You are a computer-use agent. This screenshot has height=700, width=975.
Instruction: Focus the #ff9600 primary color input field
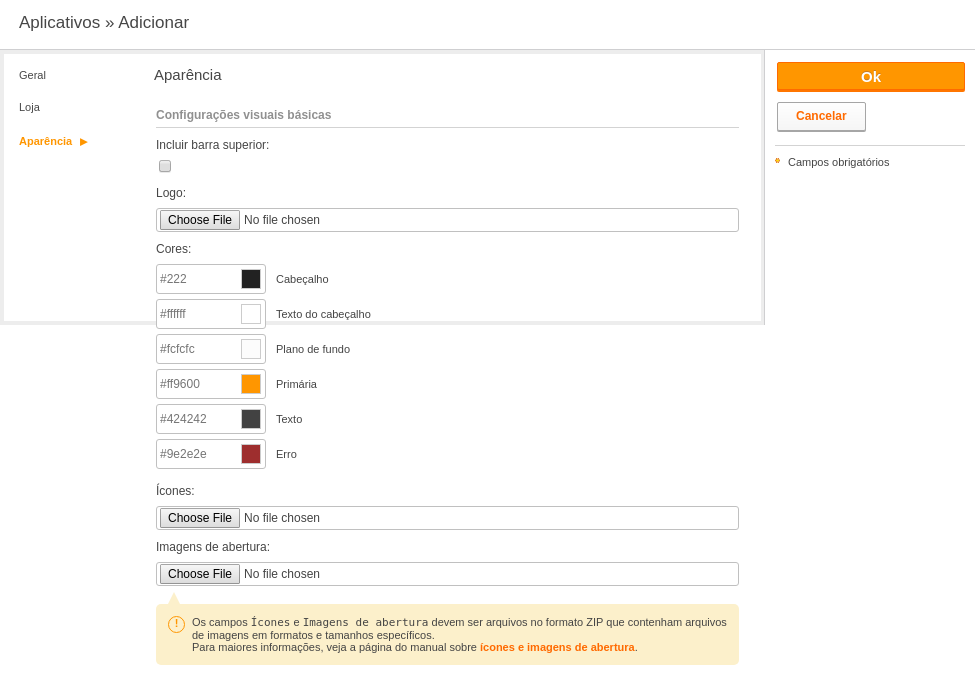pyautogui.click(x=198, y=384)
